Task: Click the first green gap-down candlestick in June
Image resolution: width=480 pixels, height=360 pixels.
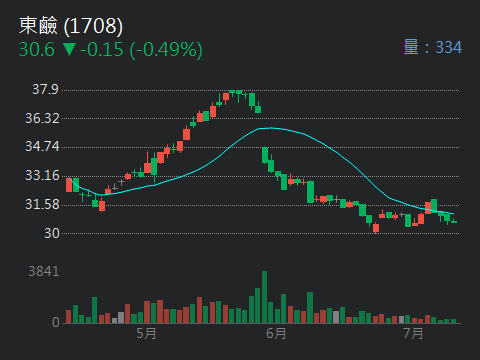Action: point(265,155)
